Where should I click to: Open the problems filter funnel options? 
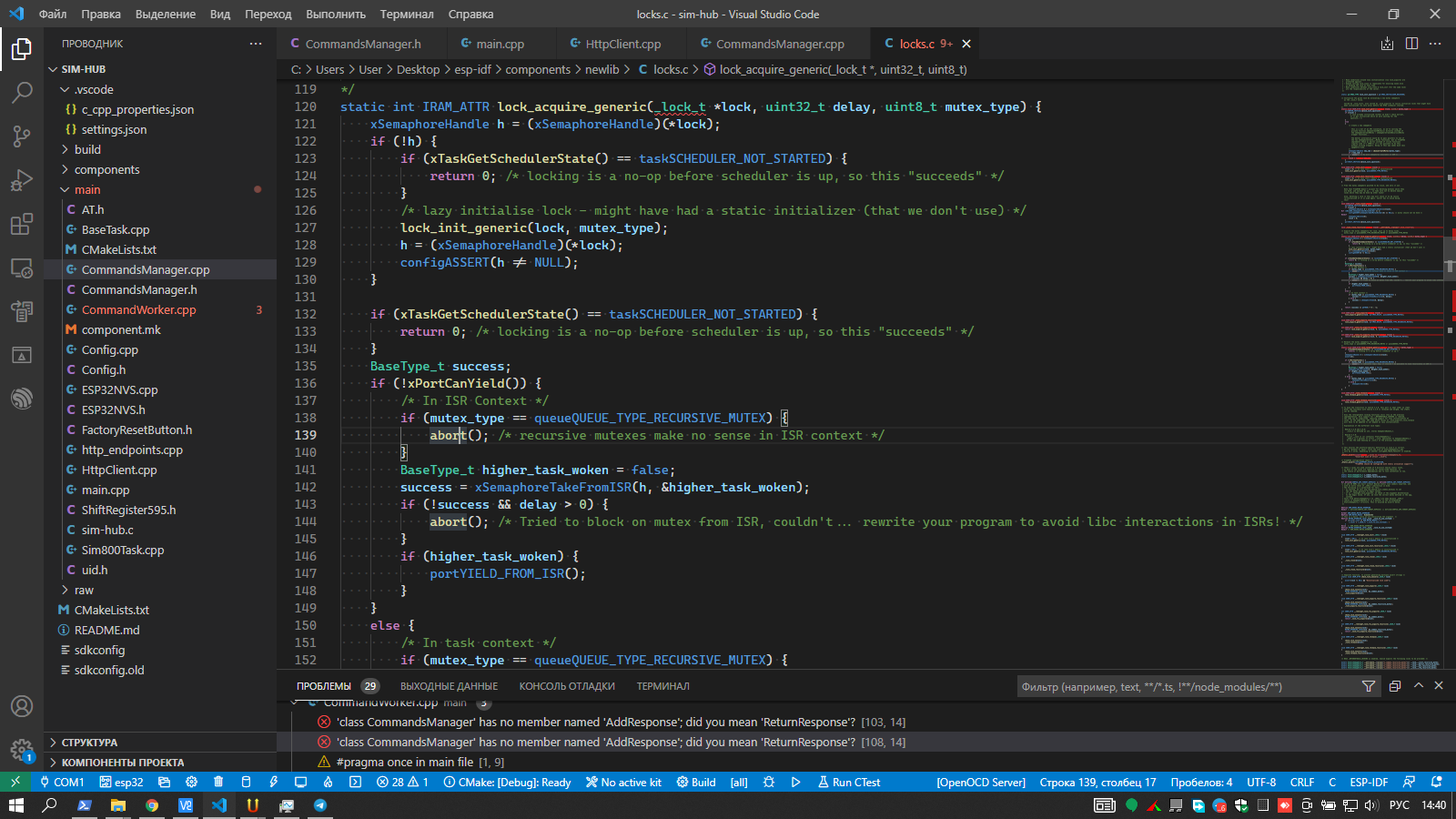coord(1368,686)
